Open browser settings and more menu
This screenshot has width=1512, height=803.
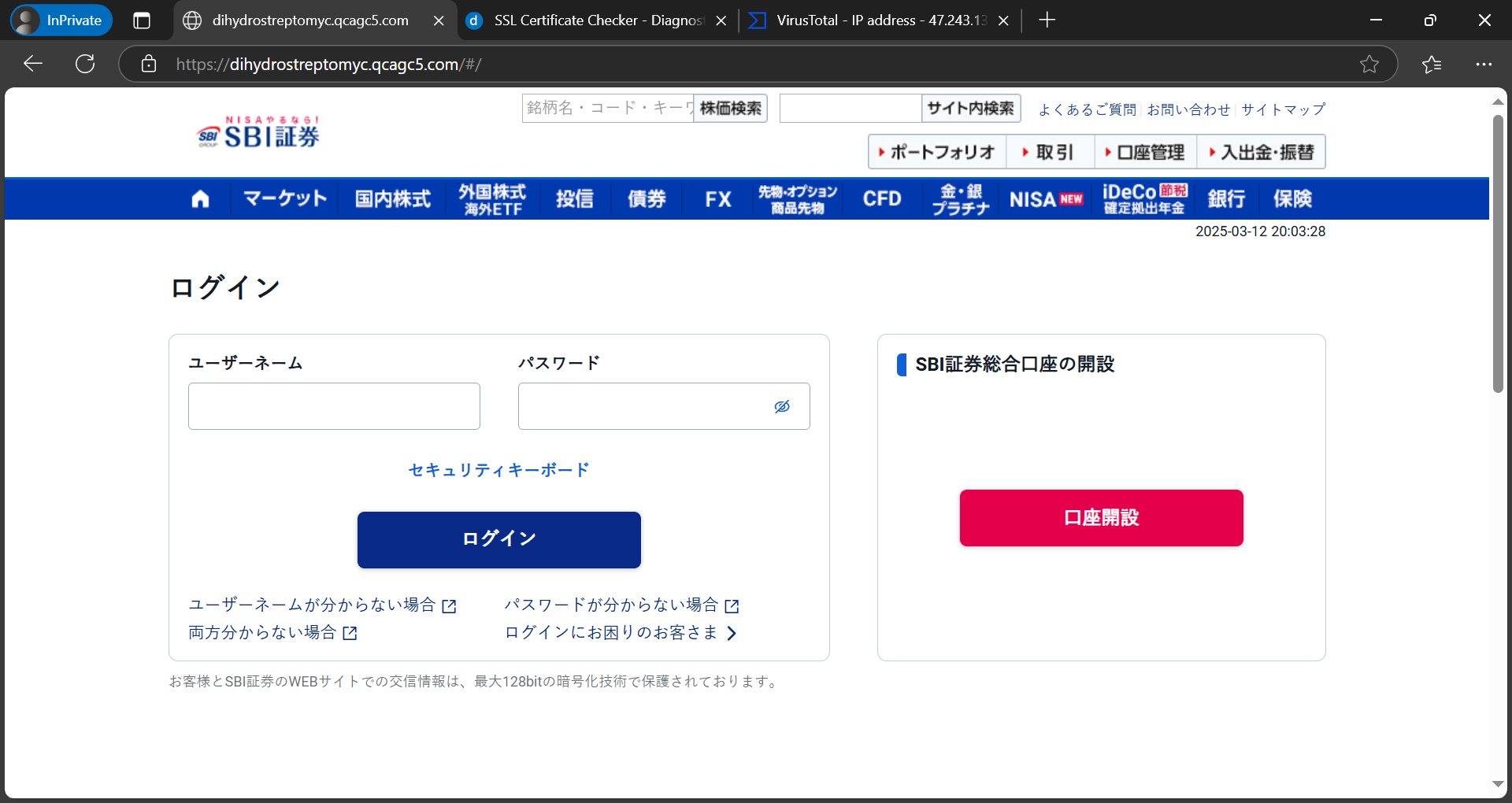pyautogui.click(x=1484, y=64)
